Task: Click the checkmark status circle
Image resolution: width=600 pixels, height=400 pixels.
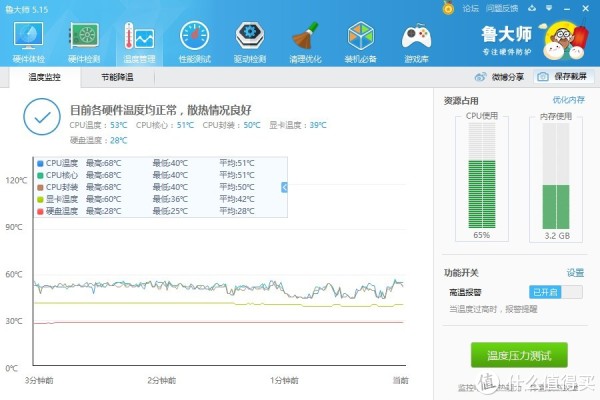Action: tap(42, 117)
